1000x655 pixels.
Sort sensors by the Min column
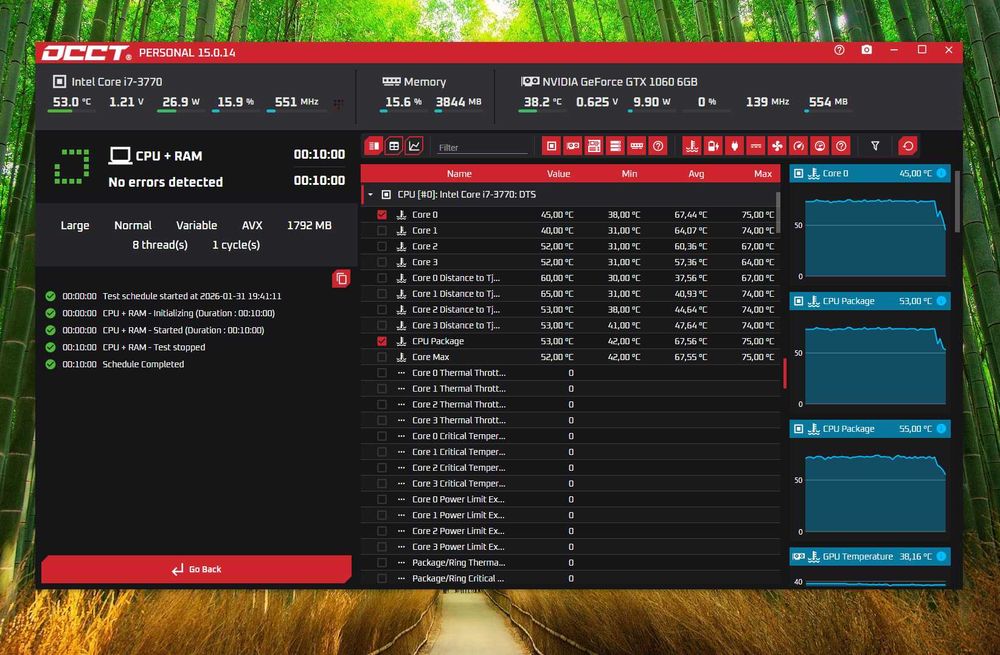click(629, 173)
